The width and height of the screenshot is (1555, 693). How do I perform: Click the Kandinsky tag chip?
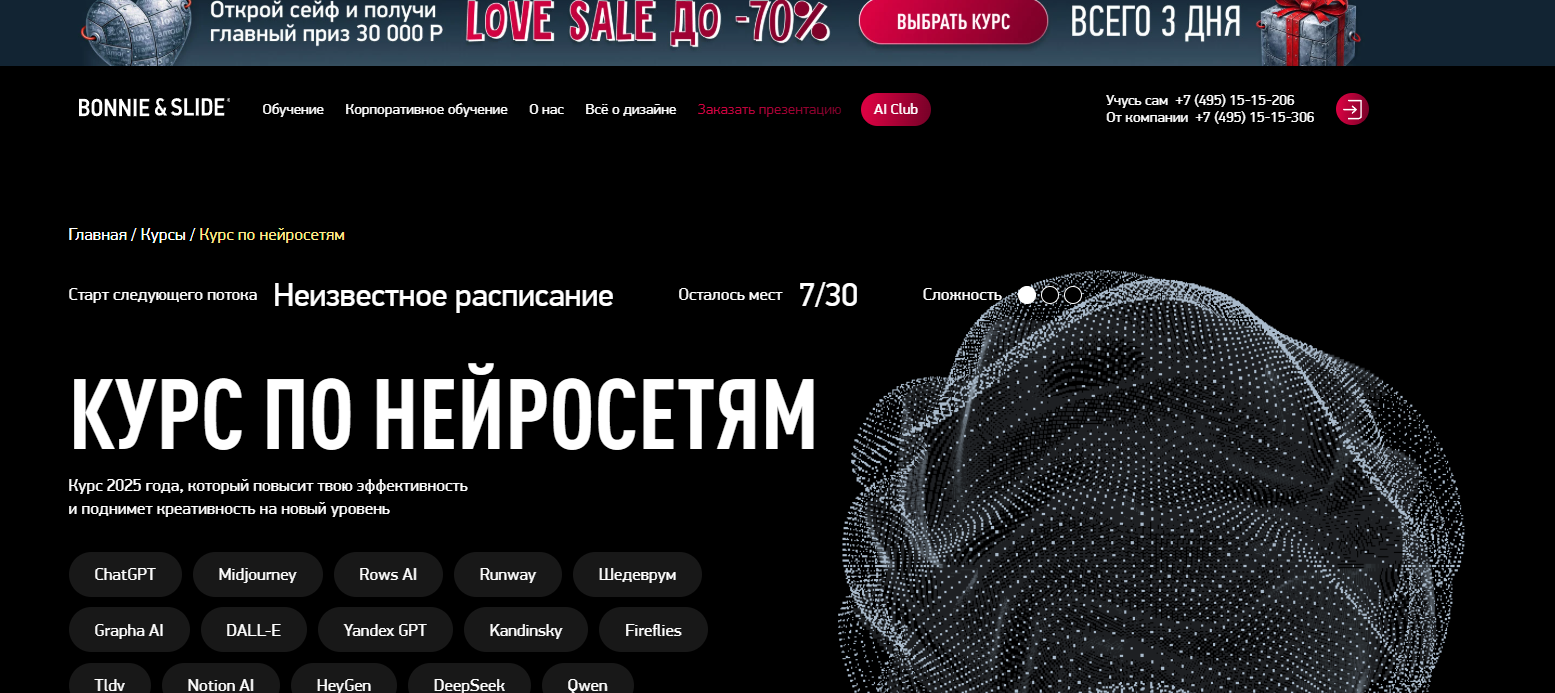[526, 631]
